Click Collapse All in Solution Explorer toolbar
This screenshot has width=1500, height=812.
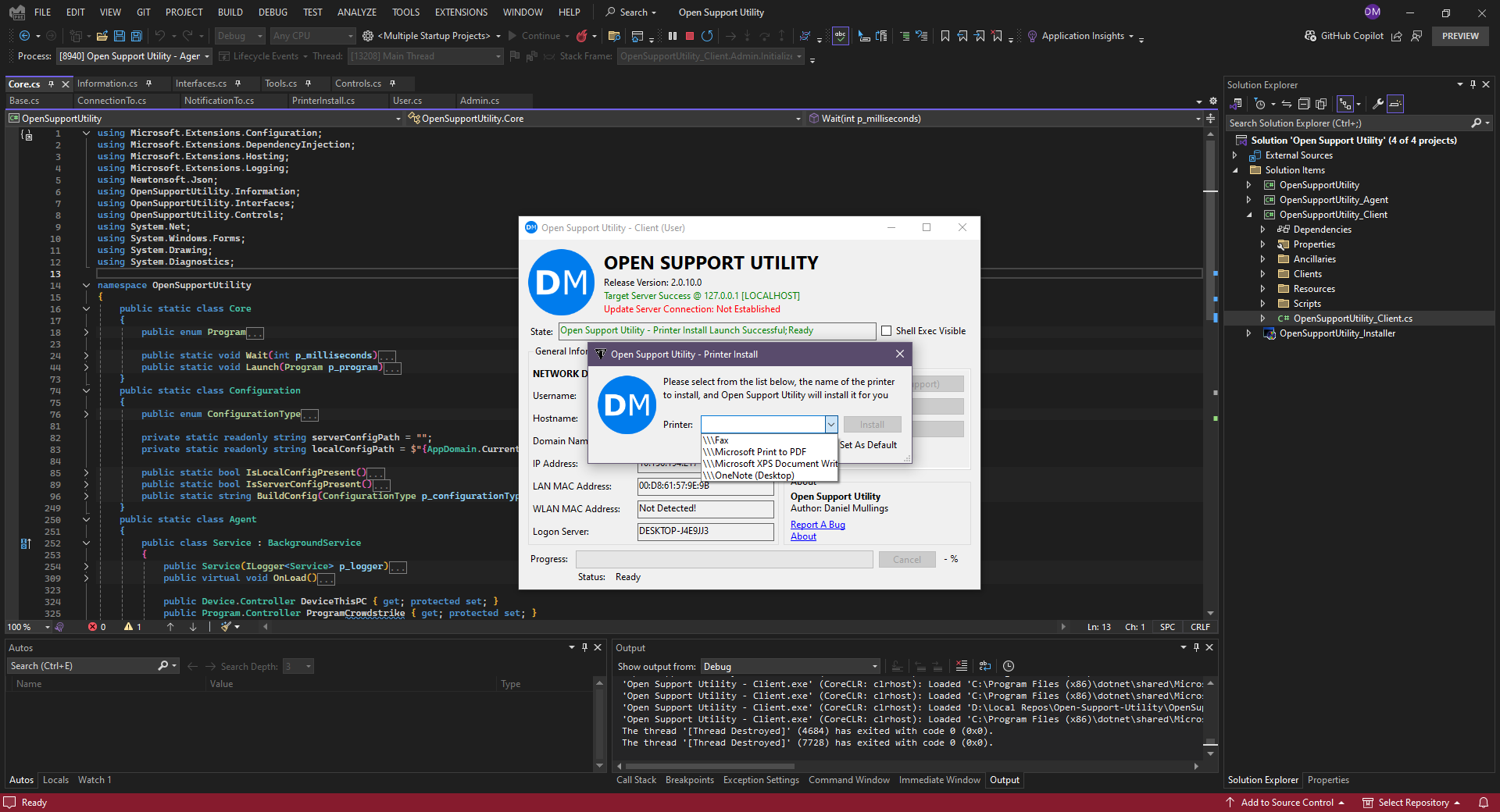[x=1304, y=104]
